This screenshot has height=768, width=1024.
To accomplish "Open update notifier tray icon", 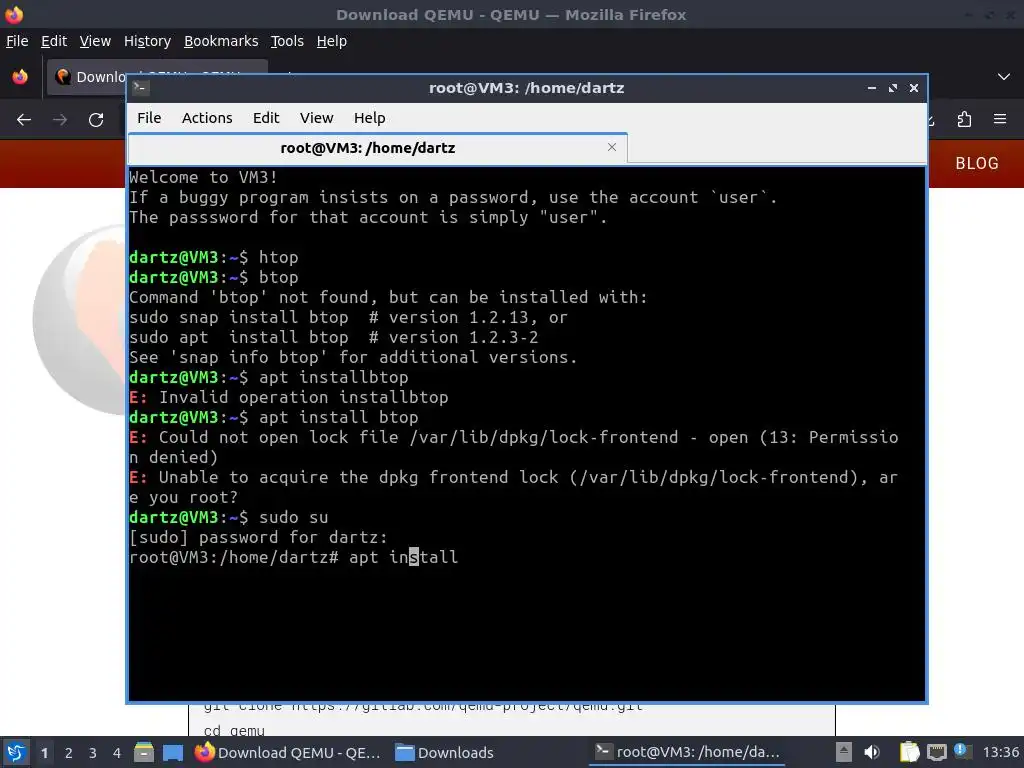I will pos(962,751).
